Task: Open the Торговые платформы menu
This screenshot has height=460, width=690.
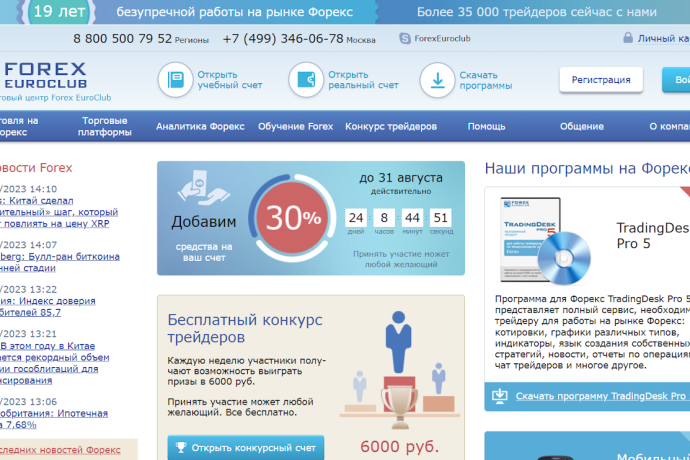Action: (105, 126)
